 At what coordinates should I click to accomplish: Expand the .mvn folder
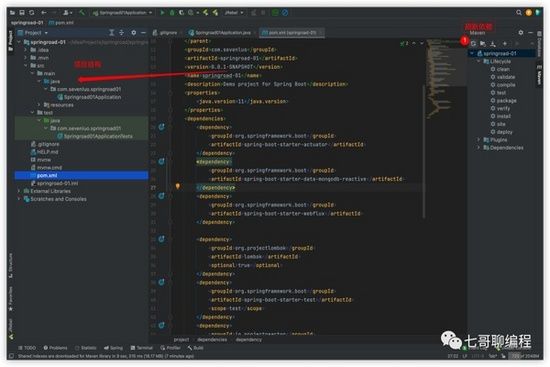pyautogui.click(x=26, y=58)
